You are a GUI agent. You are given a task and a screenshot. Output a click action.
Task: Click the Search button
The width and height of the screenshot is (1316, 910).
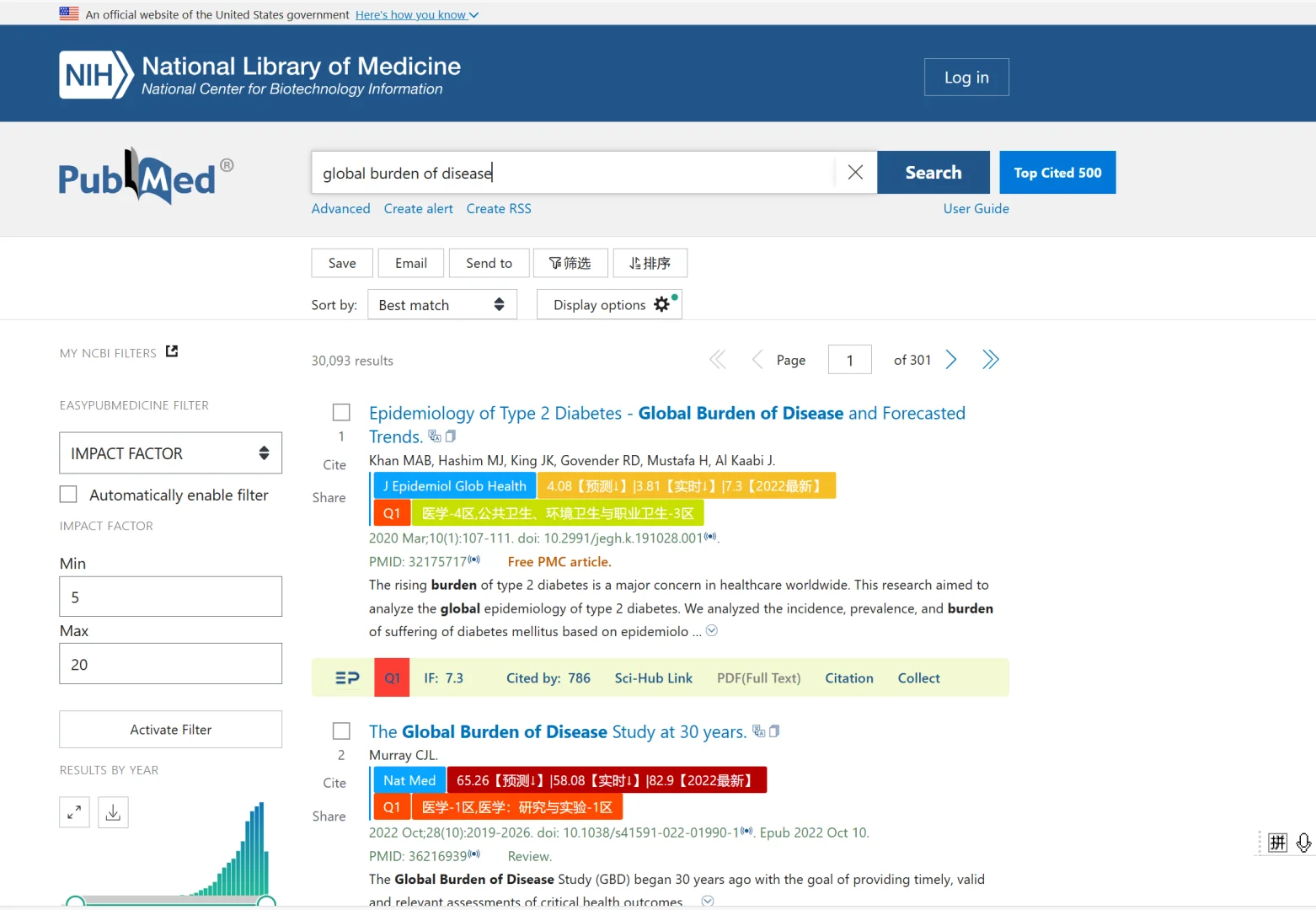point(934,172)
